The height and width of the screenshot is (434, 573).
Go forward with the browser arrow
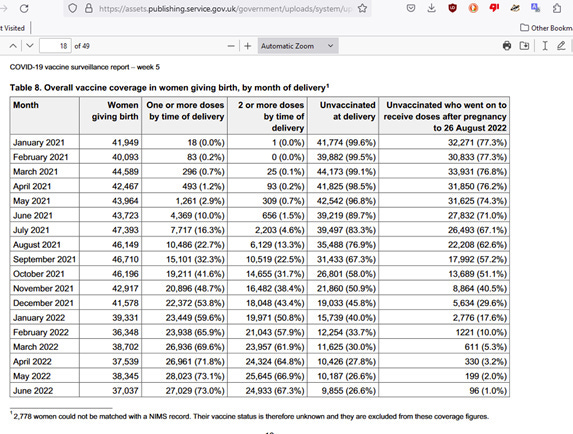[x=4, y=8]
